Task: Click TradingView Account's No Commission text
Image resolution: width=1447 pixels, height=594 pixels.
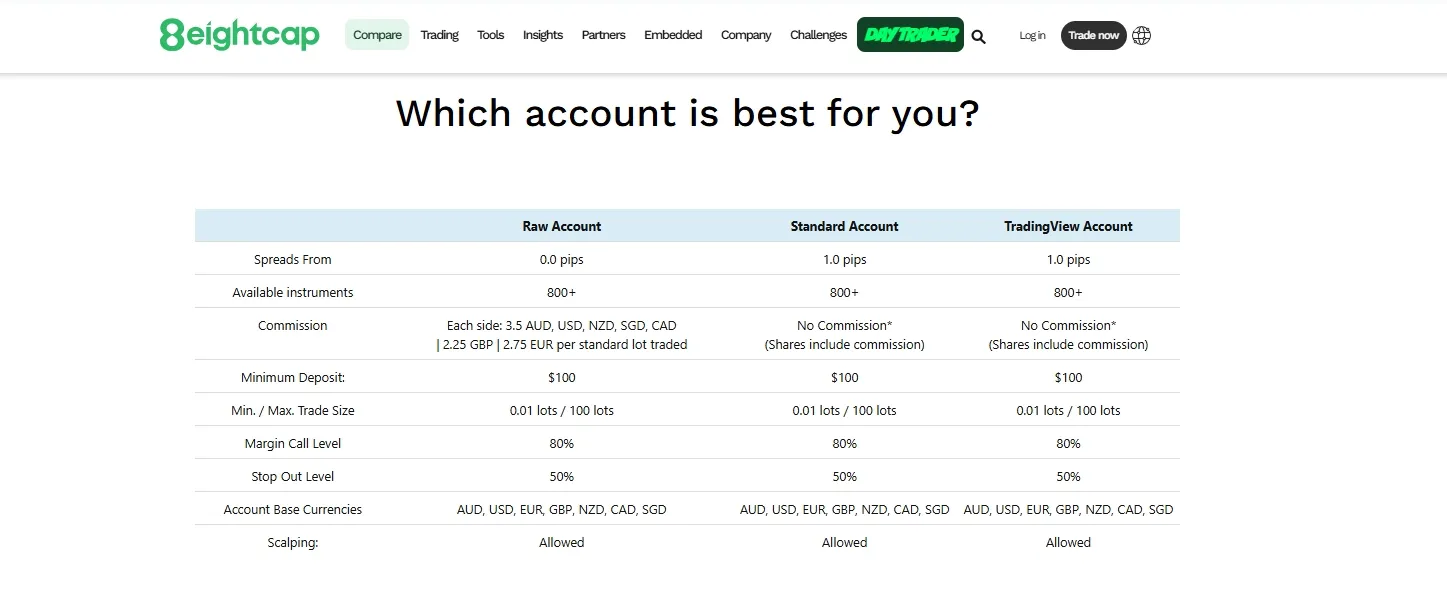Action: pos(1068,334)
